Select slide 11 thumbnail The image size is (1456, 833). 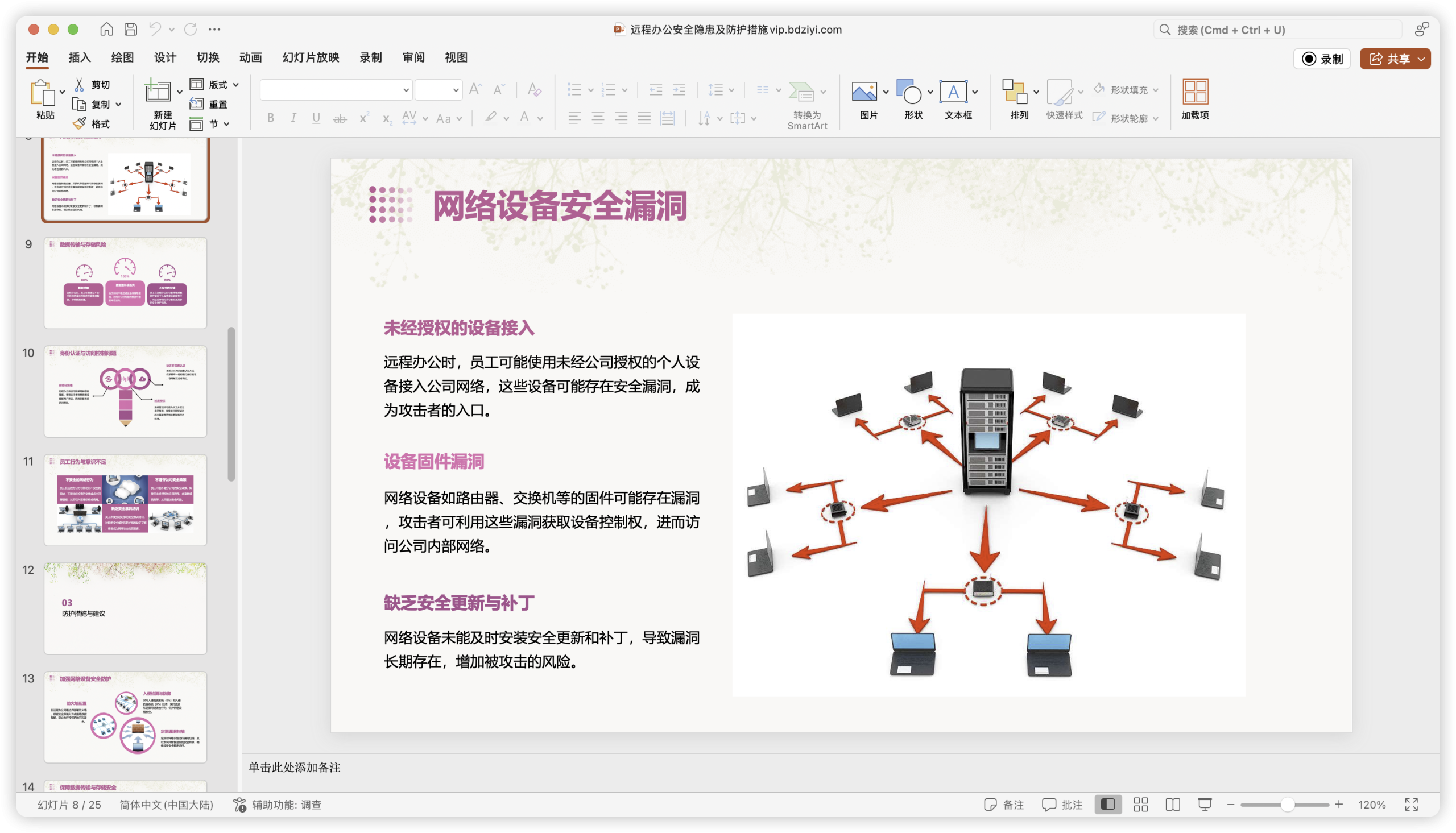tap(125, 499)
